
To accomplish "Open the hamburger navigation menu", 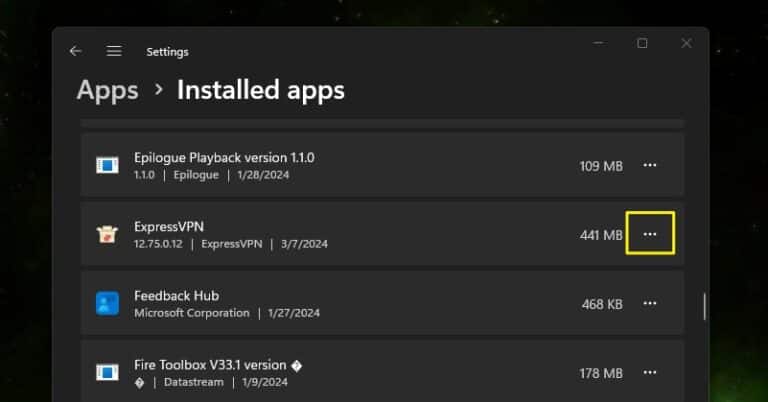I will (x=114, y=51).
